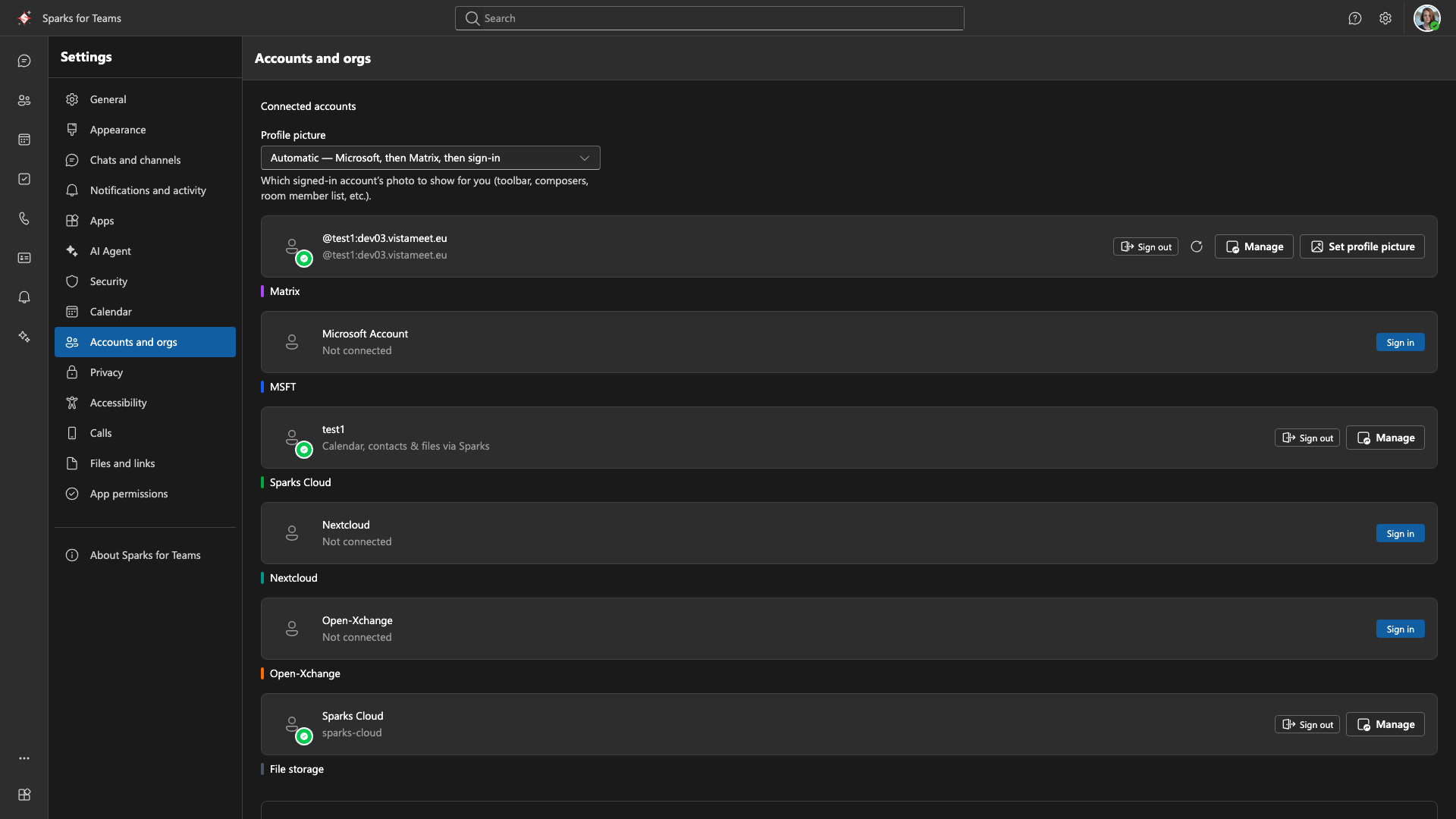Viewport: 1456px width, 819px height.
Task: Open Calendar settings
Action: coord(145,312)
